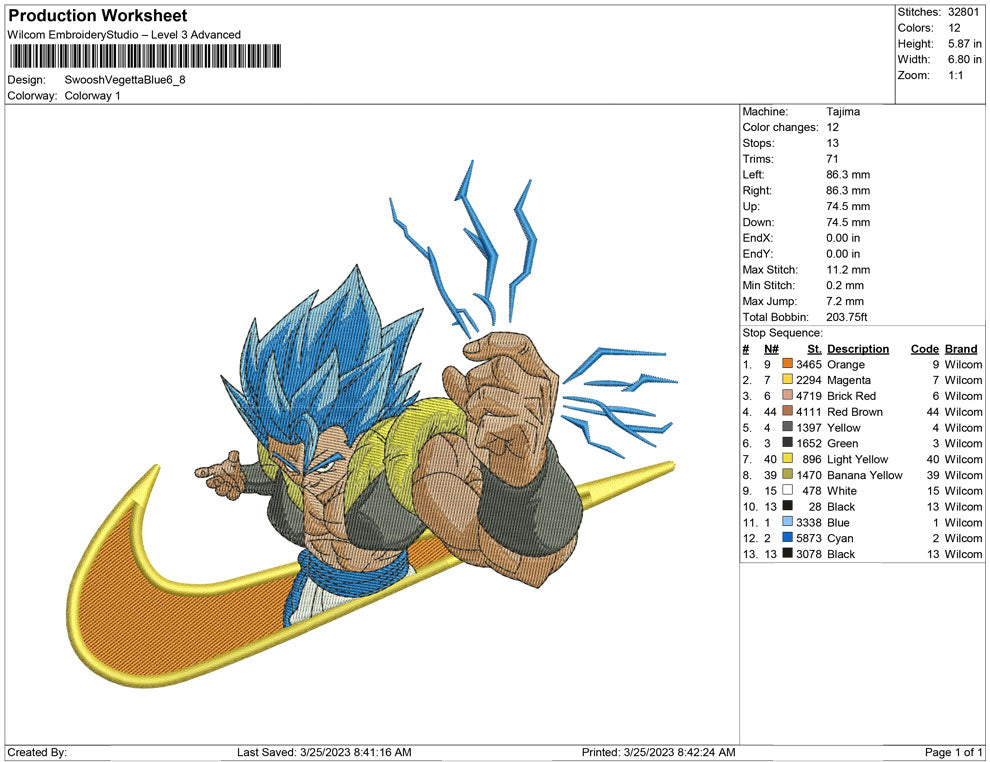Click the Last Saved timestamp in footer
Screen dimensions: 990x762
coord(324,752)
